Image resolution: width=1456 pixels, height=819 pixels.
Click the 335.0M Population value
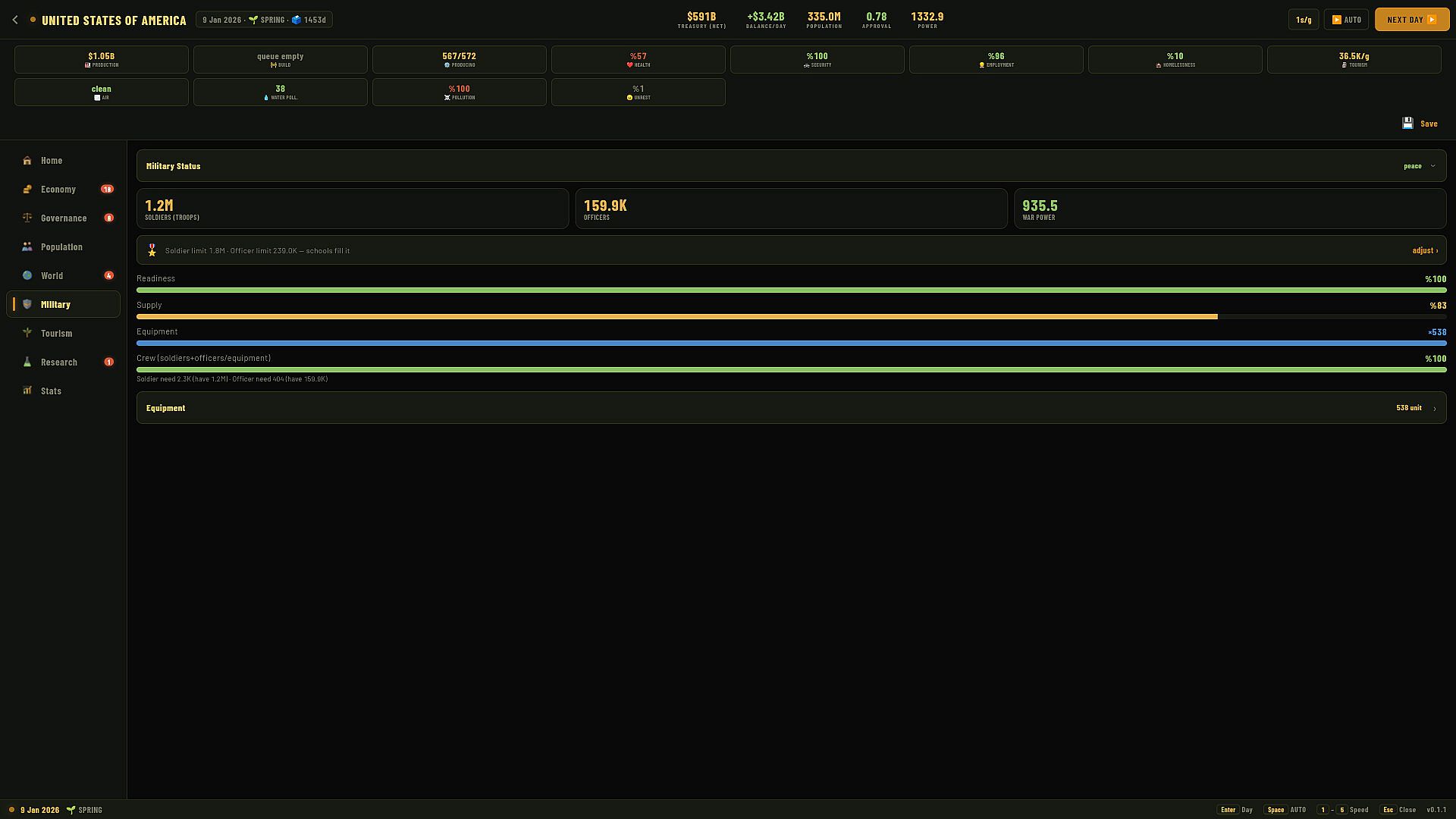coord(824,16)
